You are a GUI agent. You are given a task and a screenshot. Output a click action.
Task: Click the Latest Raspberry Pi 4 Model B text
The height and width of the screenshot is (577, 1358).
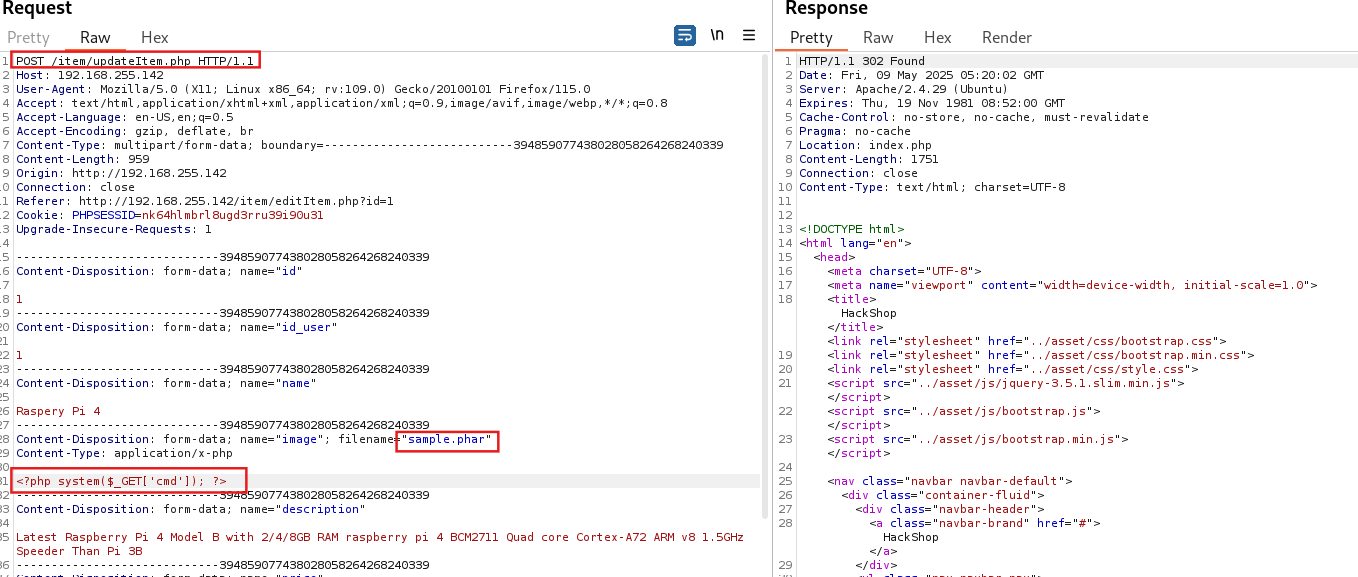[x=380, y=537]
